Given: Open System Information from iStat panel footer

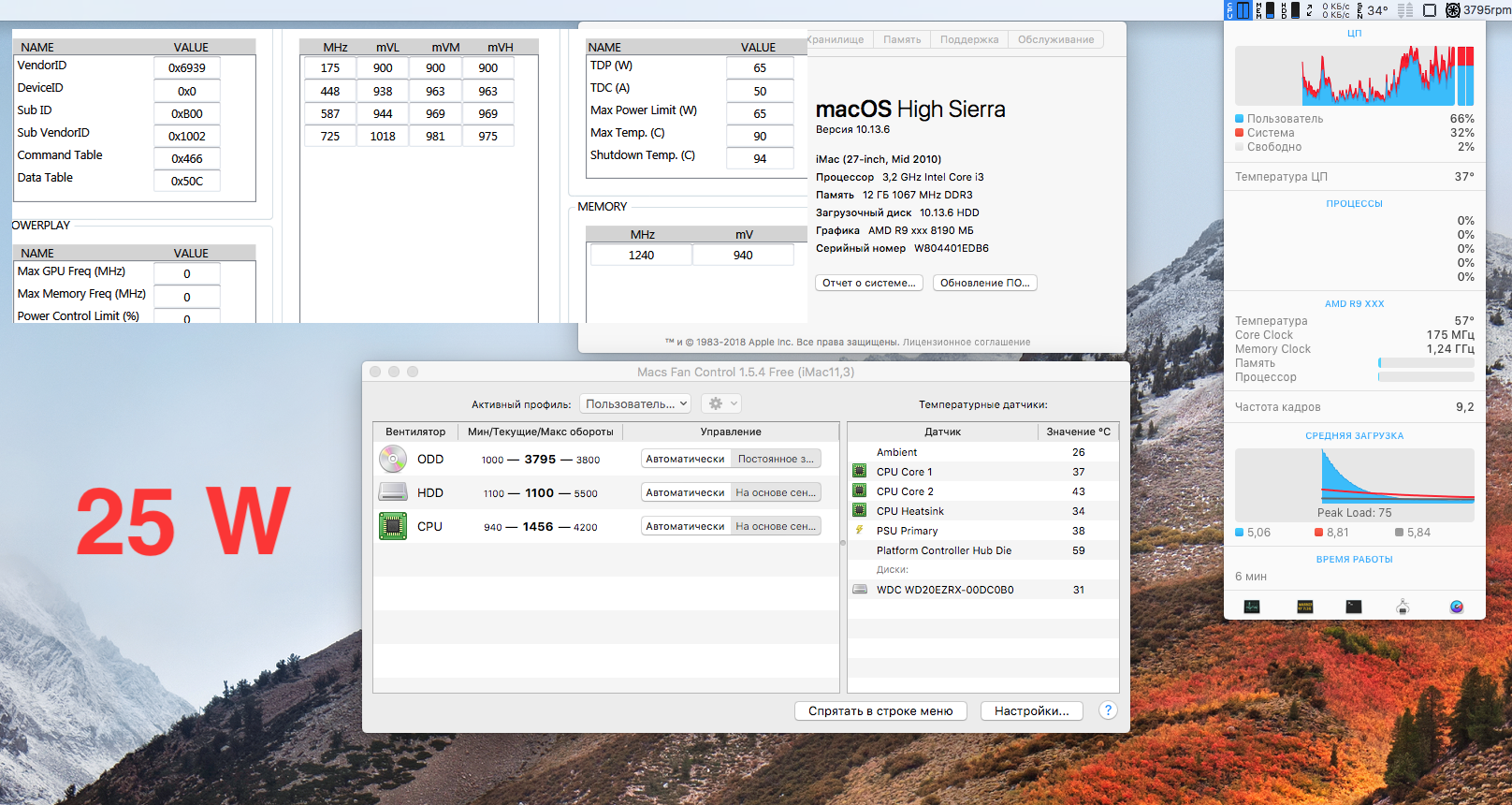Looking at the screenshot, I should pos(1403,607).
